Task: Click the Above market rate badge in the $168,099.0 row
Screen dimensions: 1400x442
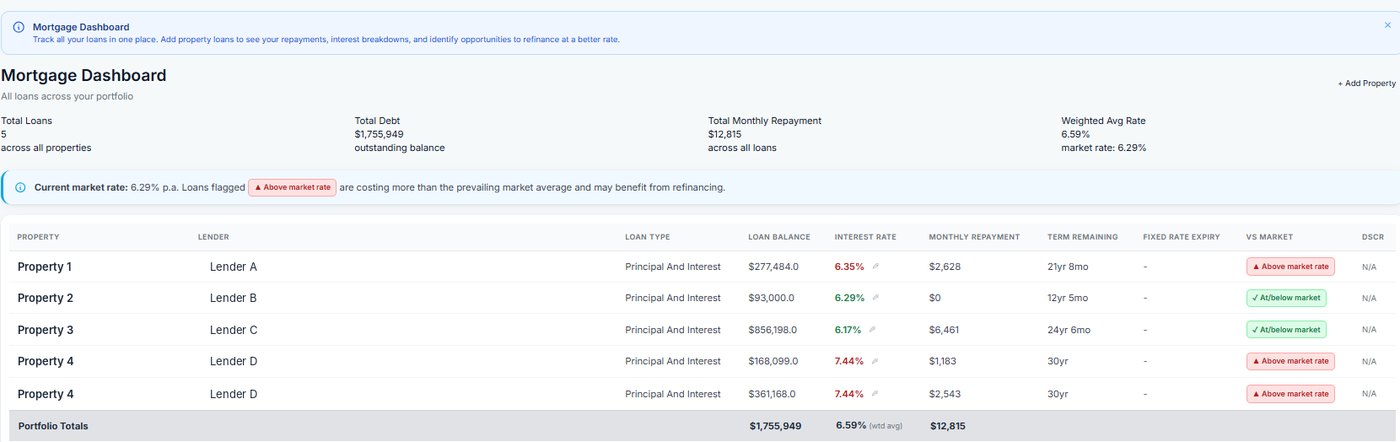Action: (x=1290, y=361)
